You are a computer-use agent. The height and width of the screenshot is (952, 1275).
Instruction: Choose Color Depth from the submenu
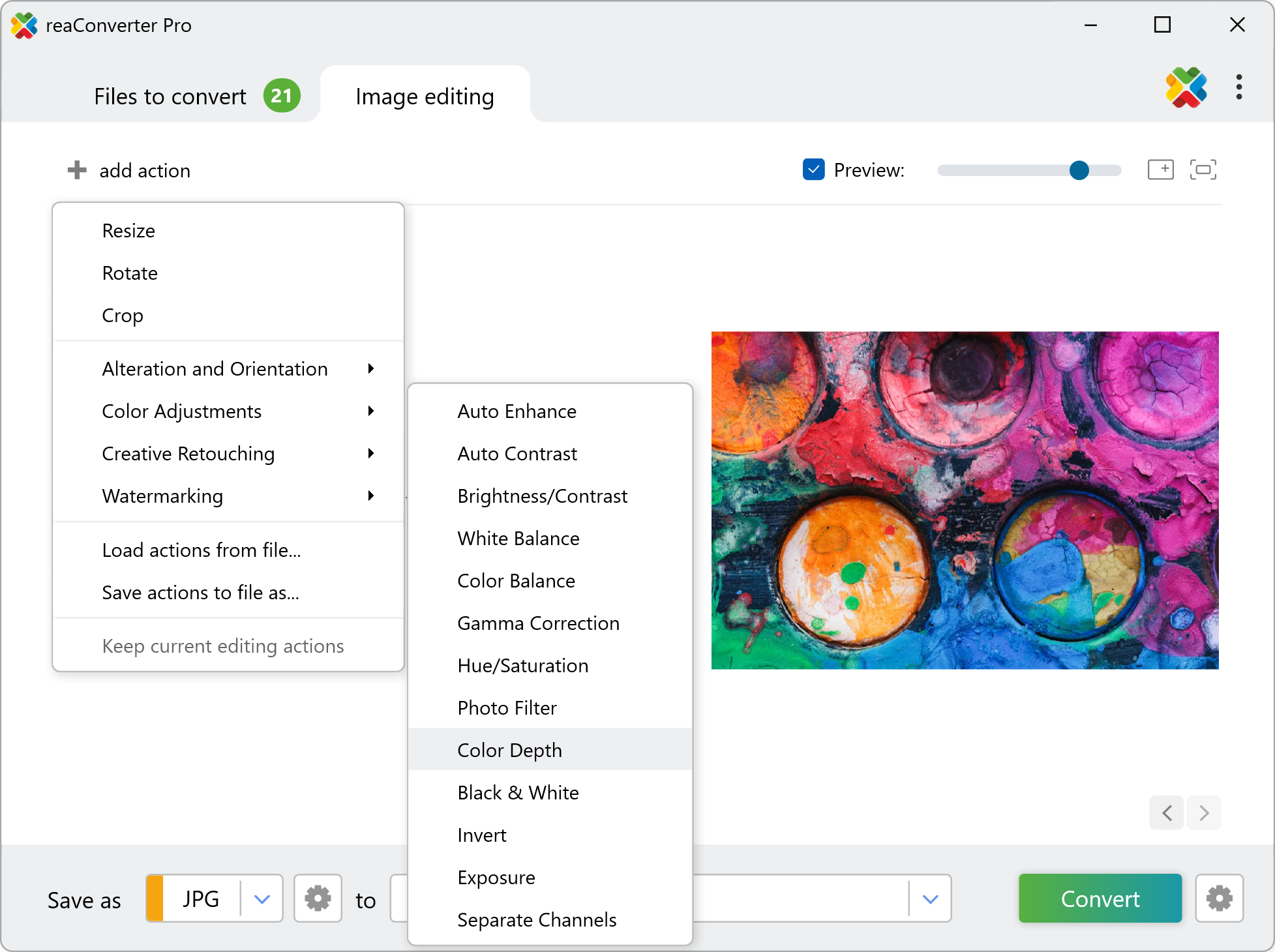coord(509,750)
